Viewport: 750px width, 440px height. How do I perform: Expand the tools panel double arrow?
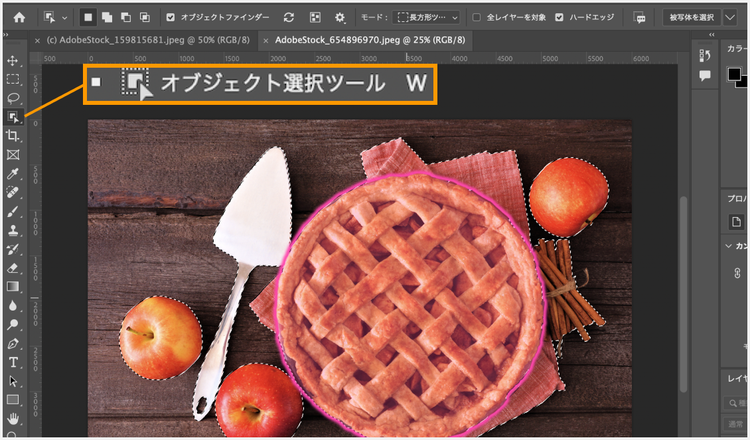coord(6,35)
